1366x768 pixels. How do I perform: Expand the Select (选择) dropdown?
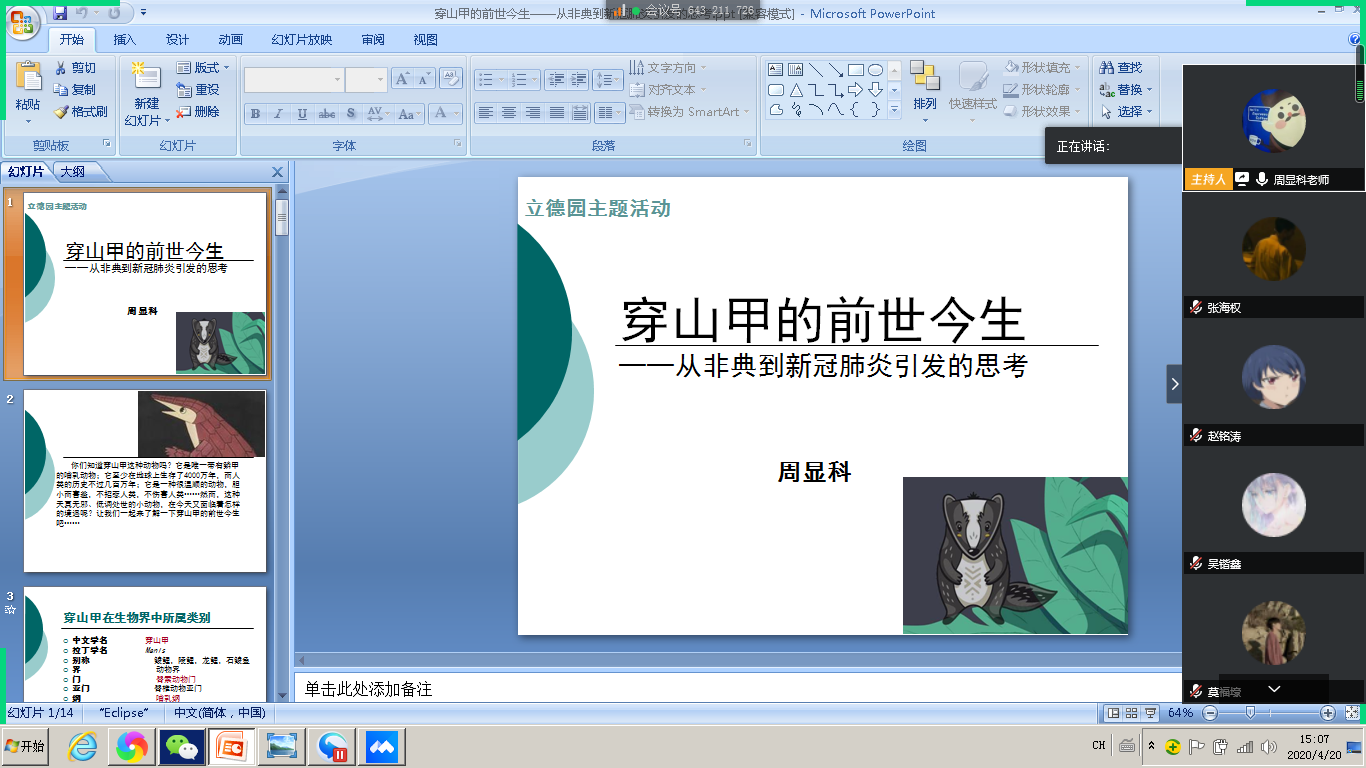[1127, 111]
